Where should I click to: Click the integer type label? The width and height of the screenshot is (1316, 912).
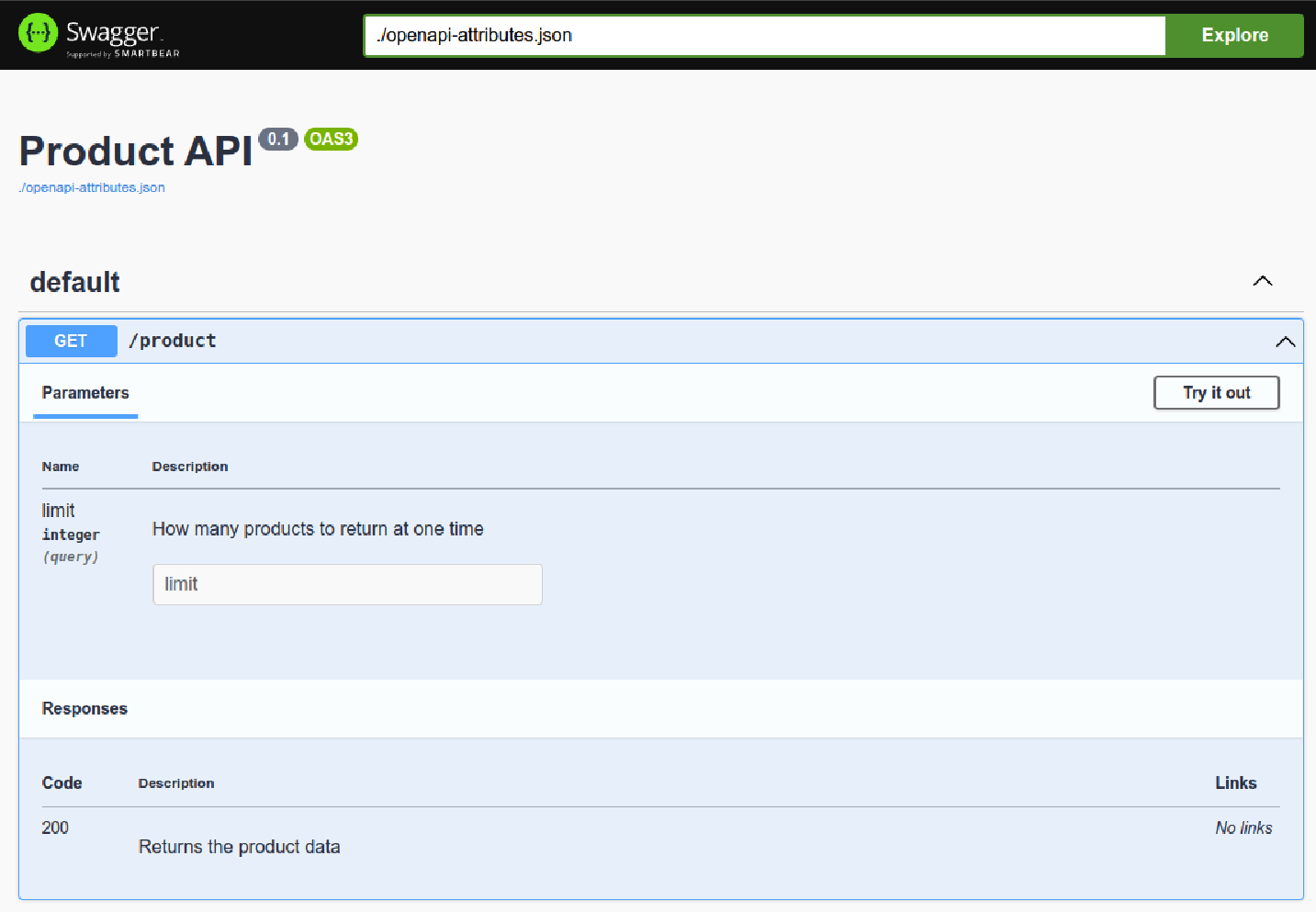click(71, 535)
